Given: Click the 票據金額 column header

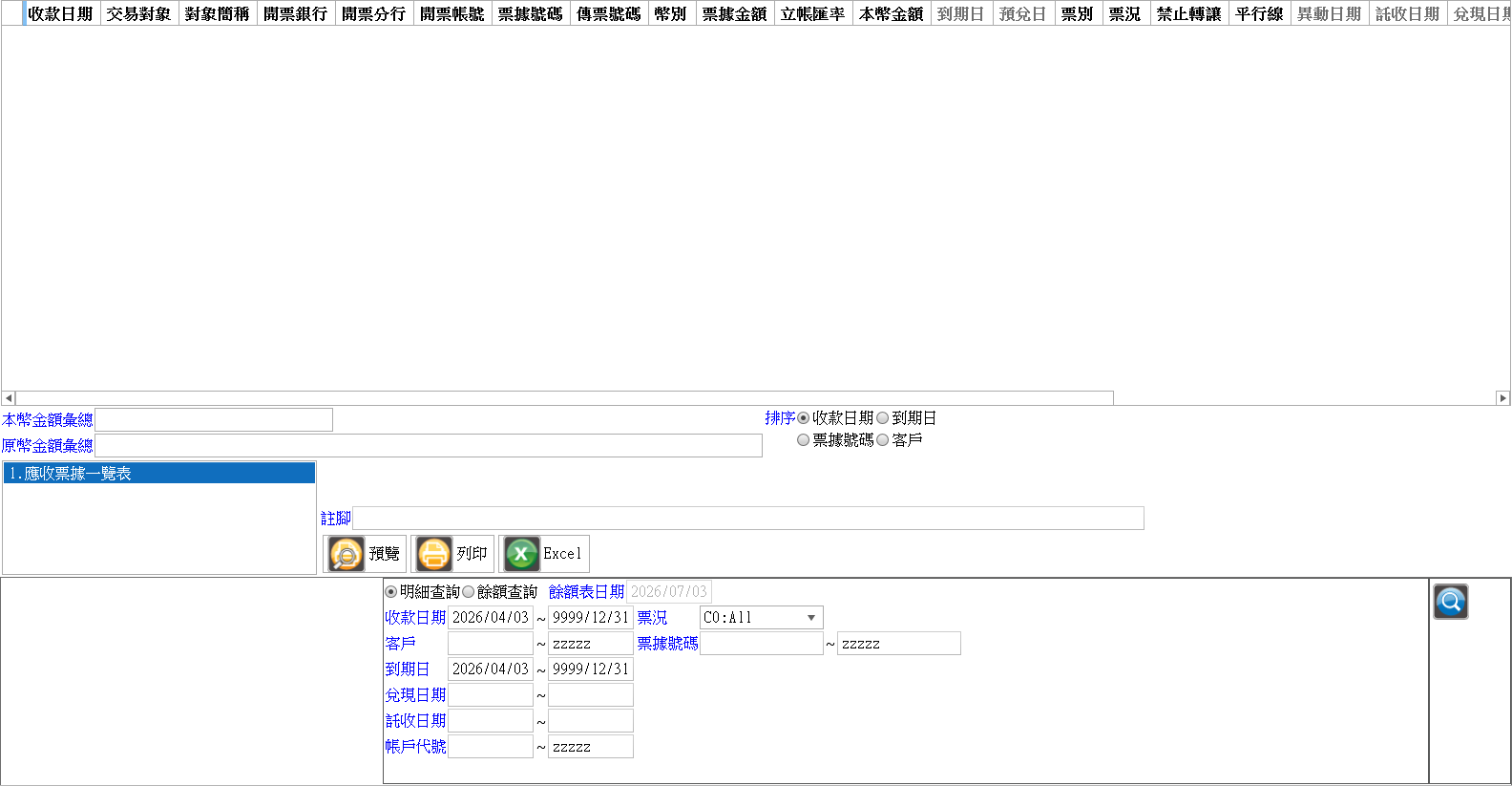Looking at the screenshot, I should pos(735,13).
